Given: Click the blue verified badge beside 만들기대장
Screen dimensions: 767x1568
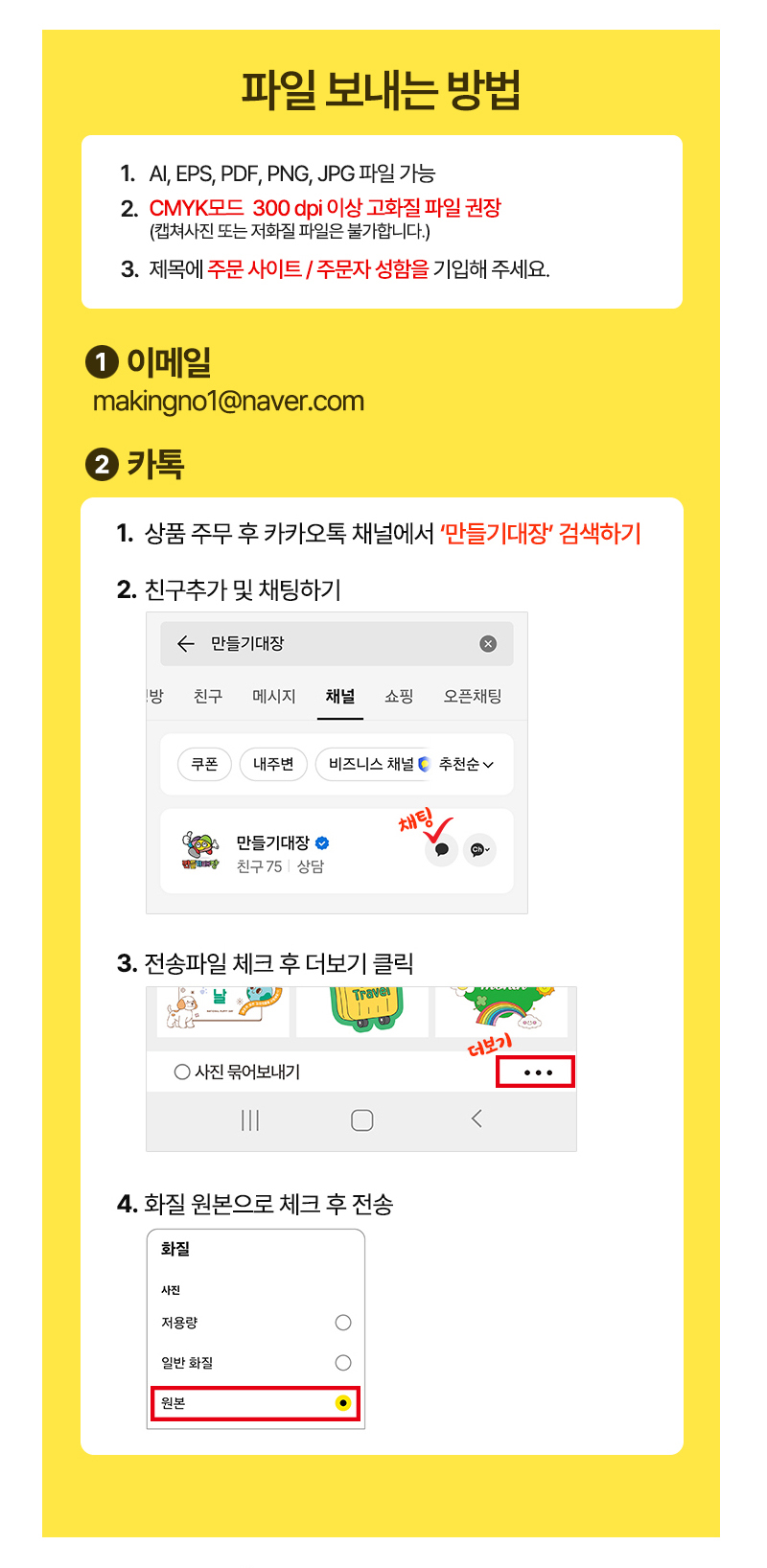Looking at the screenshot, I should 322,843.
